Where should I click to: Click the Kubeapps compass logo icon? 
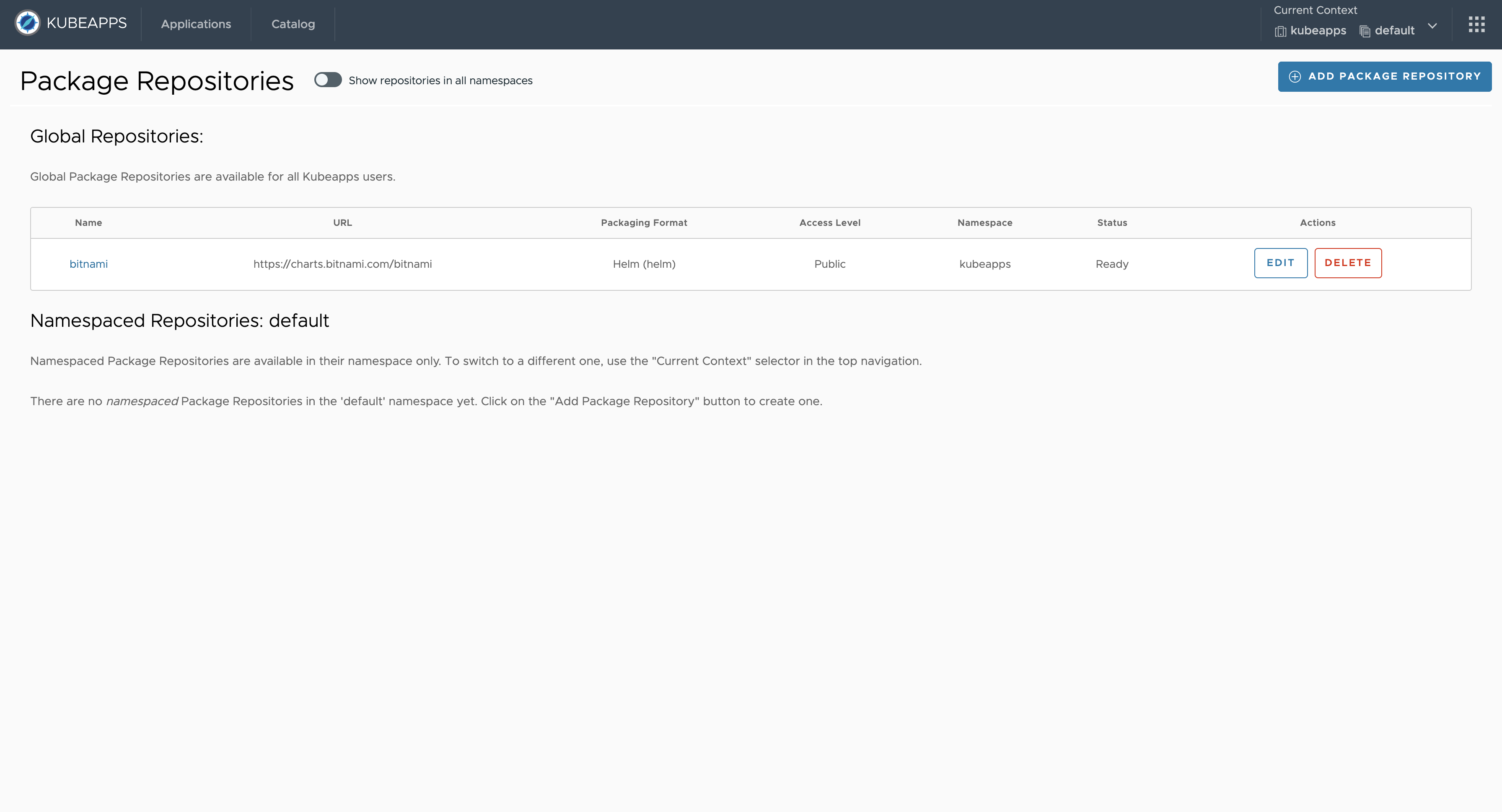pos(27,23)
